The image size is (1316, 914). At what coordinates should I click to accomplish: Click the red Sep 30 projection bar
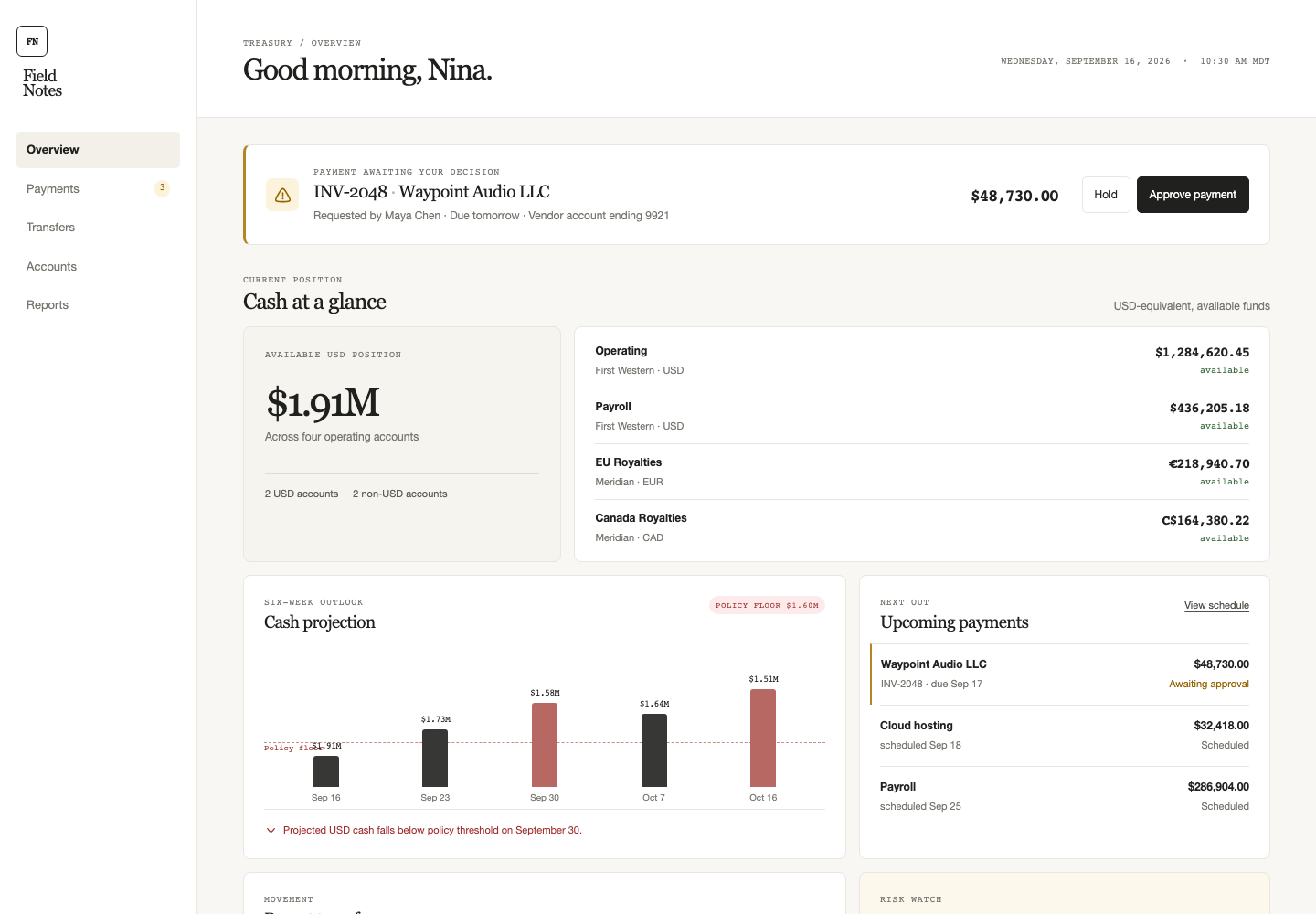[x=545, y=745]
